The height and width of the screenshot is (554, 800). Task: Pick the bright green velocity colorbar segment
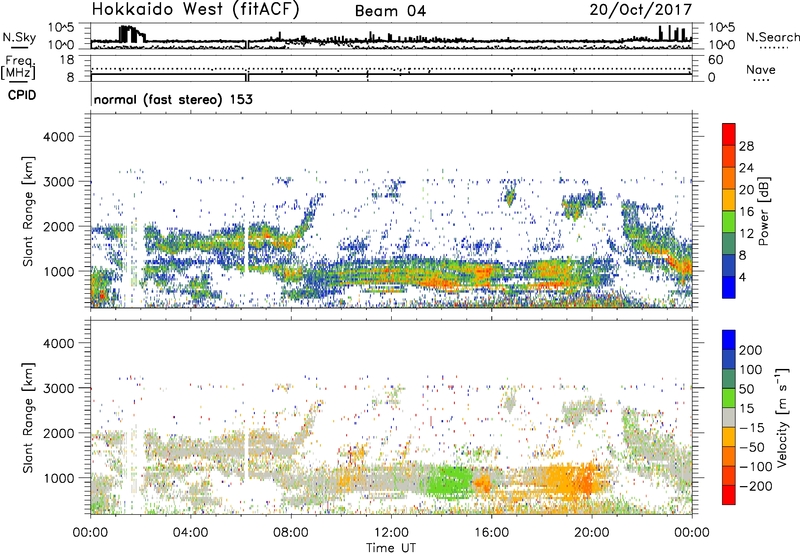tap(729, 398)
